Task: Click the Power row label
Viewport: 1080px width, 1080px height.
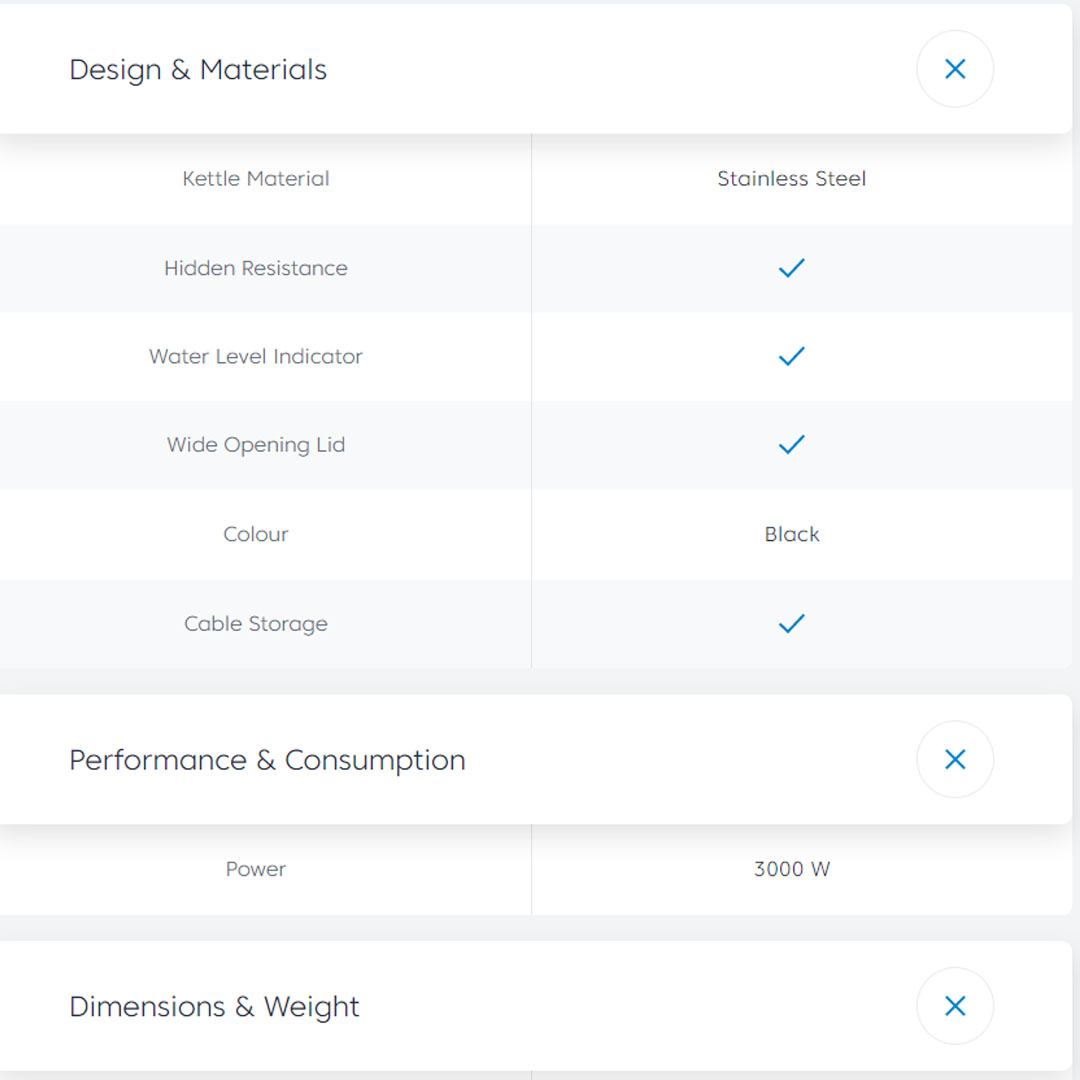Action: [256, 869]
